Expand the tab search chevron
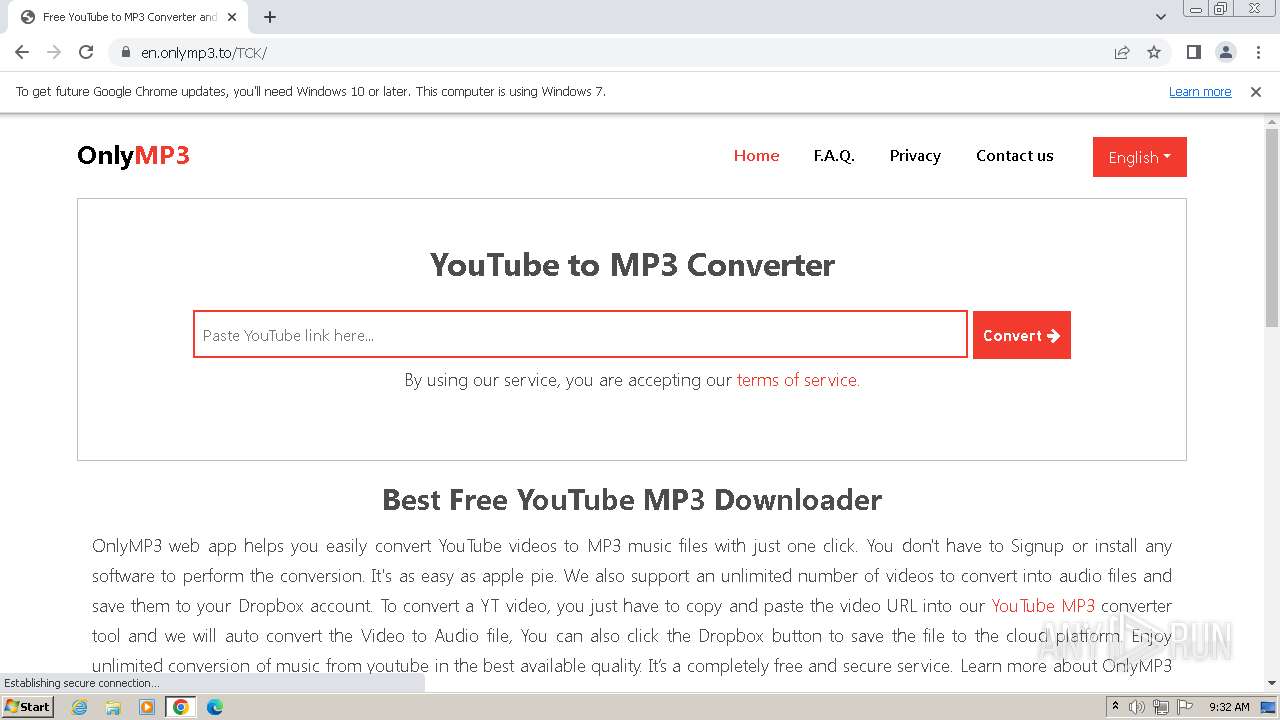1280x720 pixels. click(x=1161, y=17)
